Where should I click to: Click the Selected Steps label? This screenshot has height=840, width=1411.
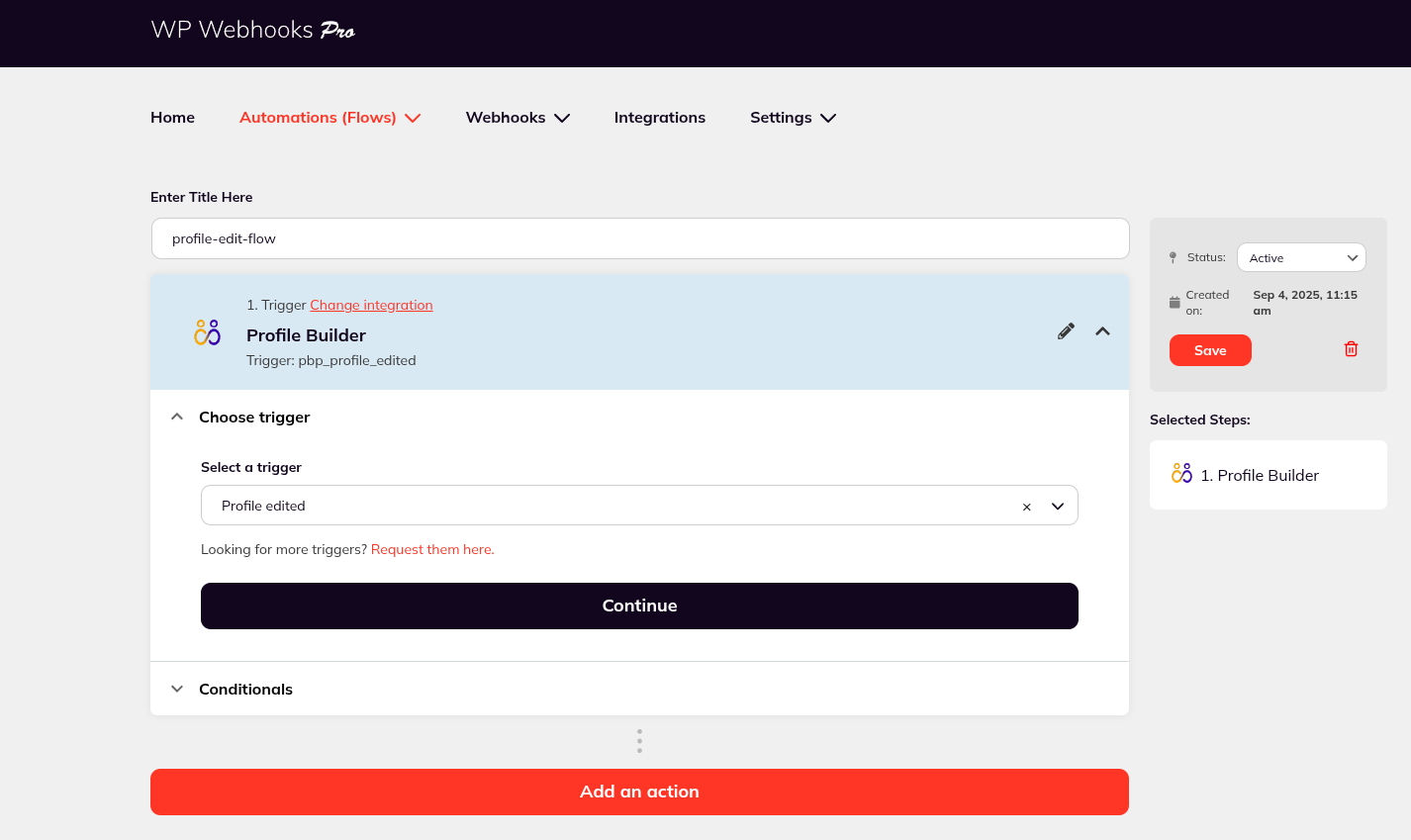click(x=1200, y=420)
